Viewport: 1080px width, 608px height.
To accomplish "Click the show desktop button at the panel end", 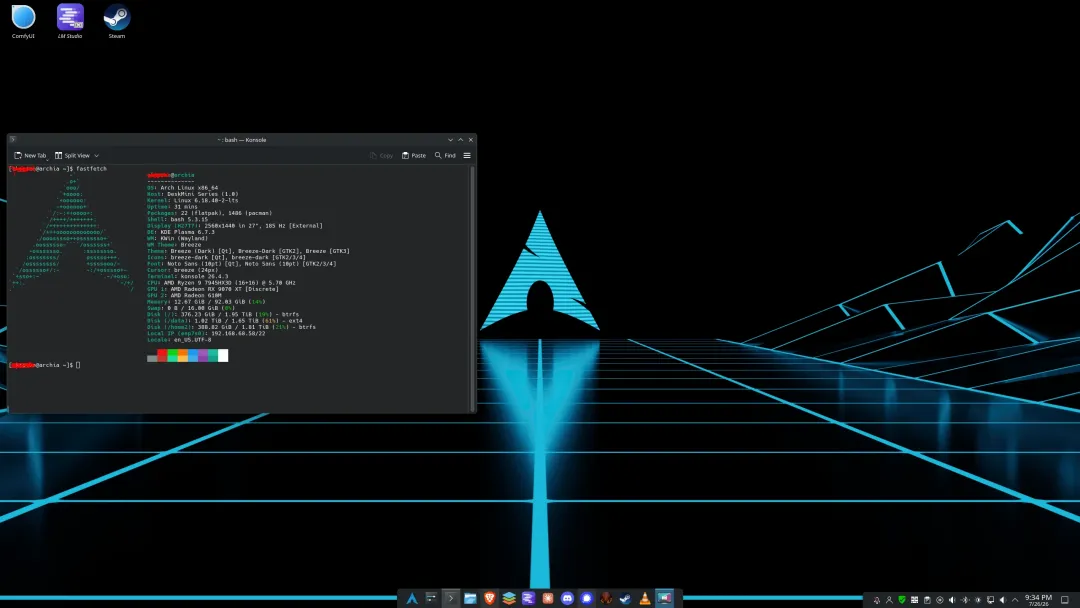I will pos(1065,600).
